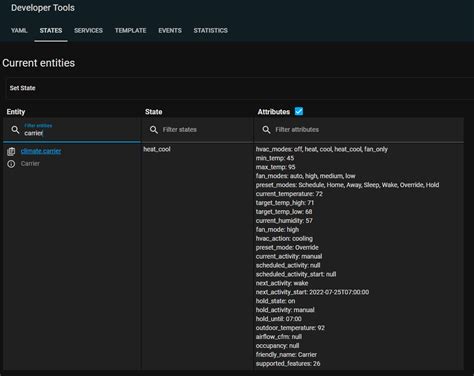Untick the Attributes checkbox
474x376 pixels.
pyautogui.click(x=299, y=111)
